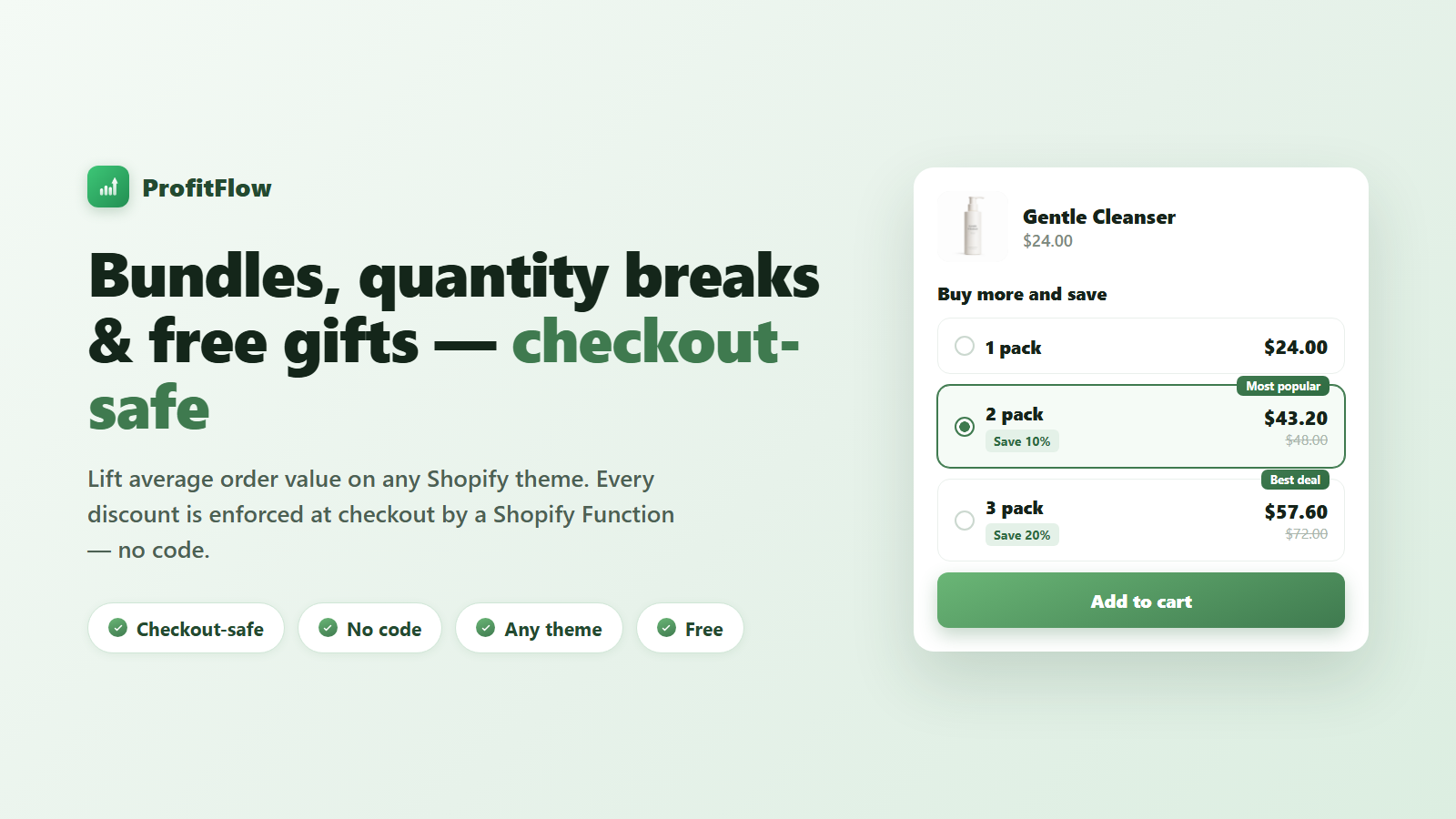1456x819 pixels.
Task: Click the Save 10% label
Action: tap(1022, 441)
